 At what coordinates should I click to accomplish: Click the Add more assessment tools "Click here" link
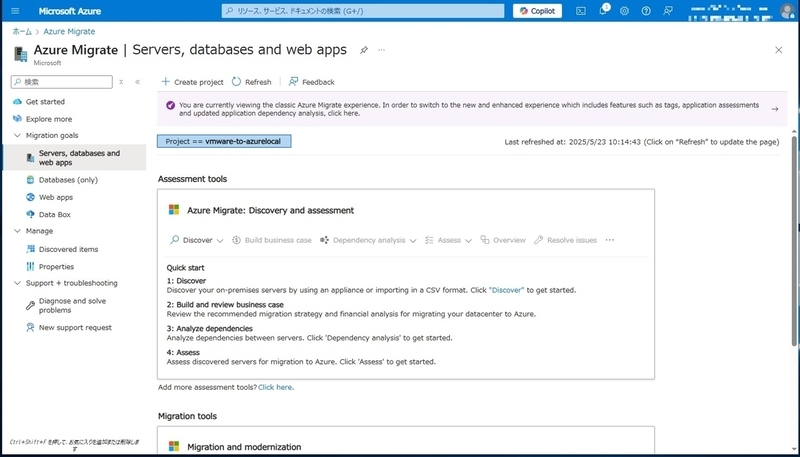(276, 387)
